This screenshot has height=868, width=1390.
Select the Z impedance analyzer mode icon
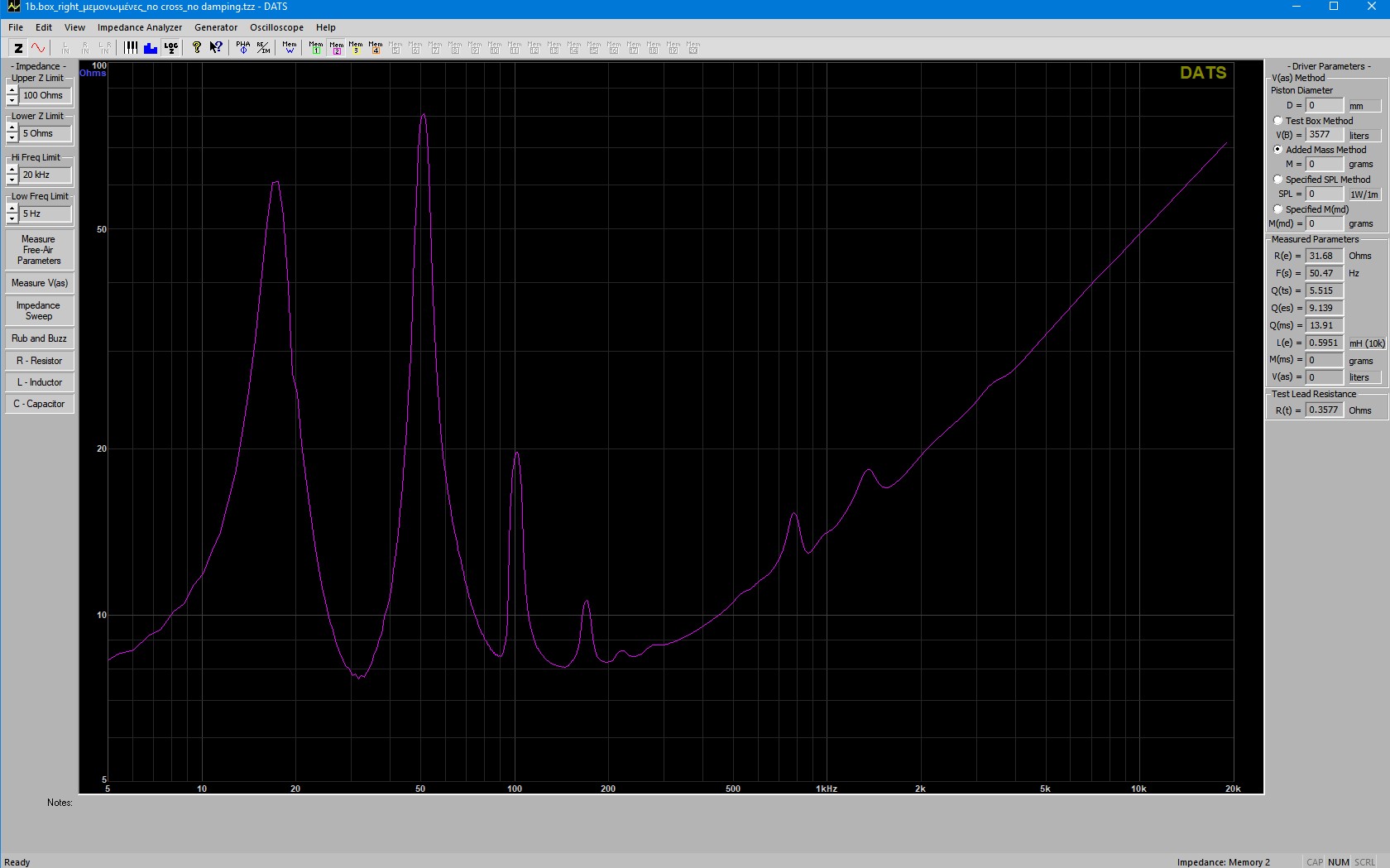(18, 48)
